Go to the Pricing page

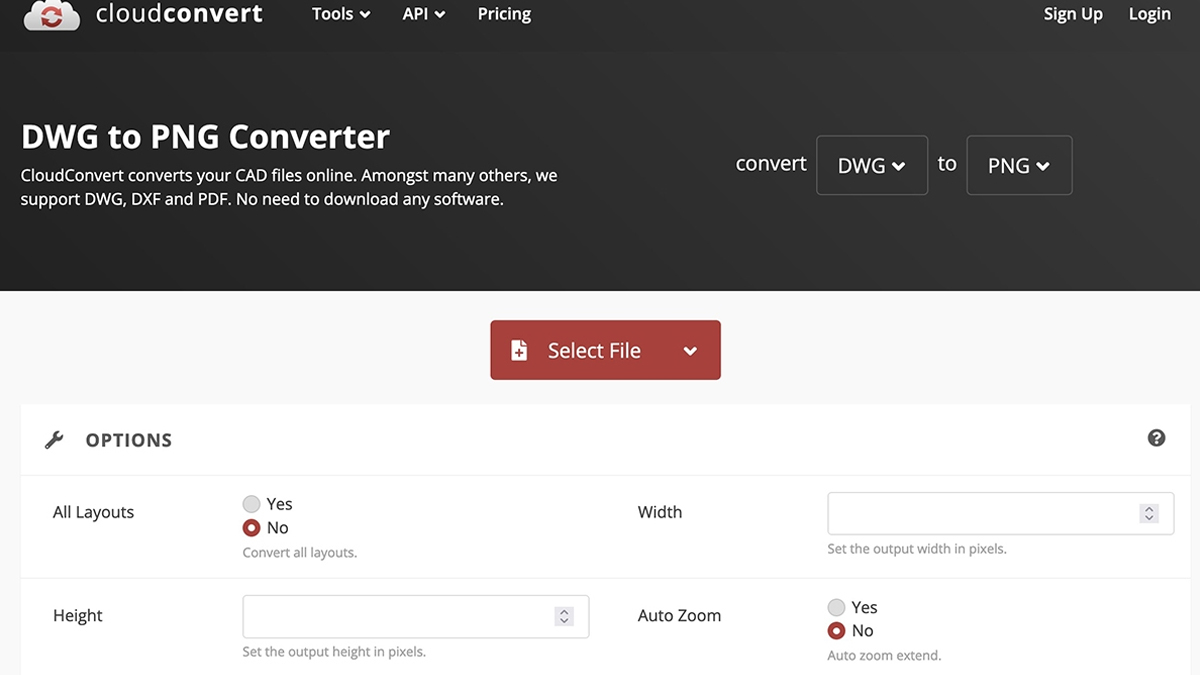point(504,14)
